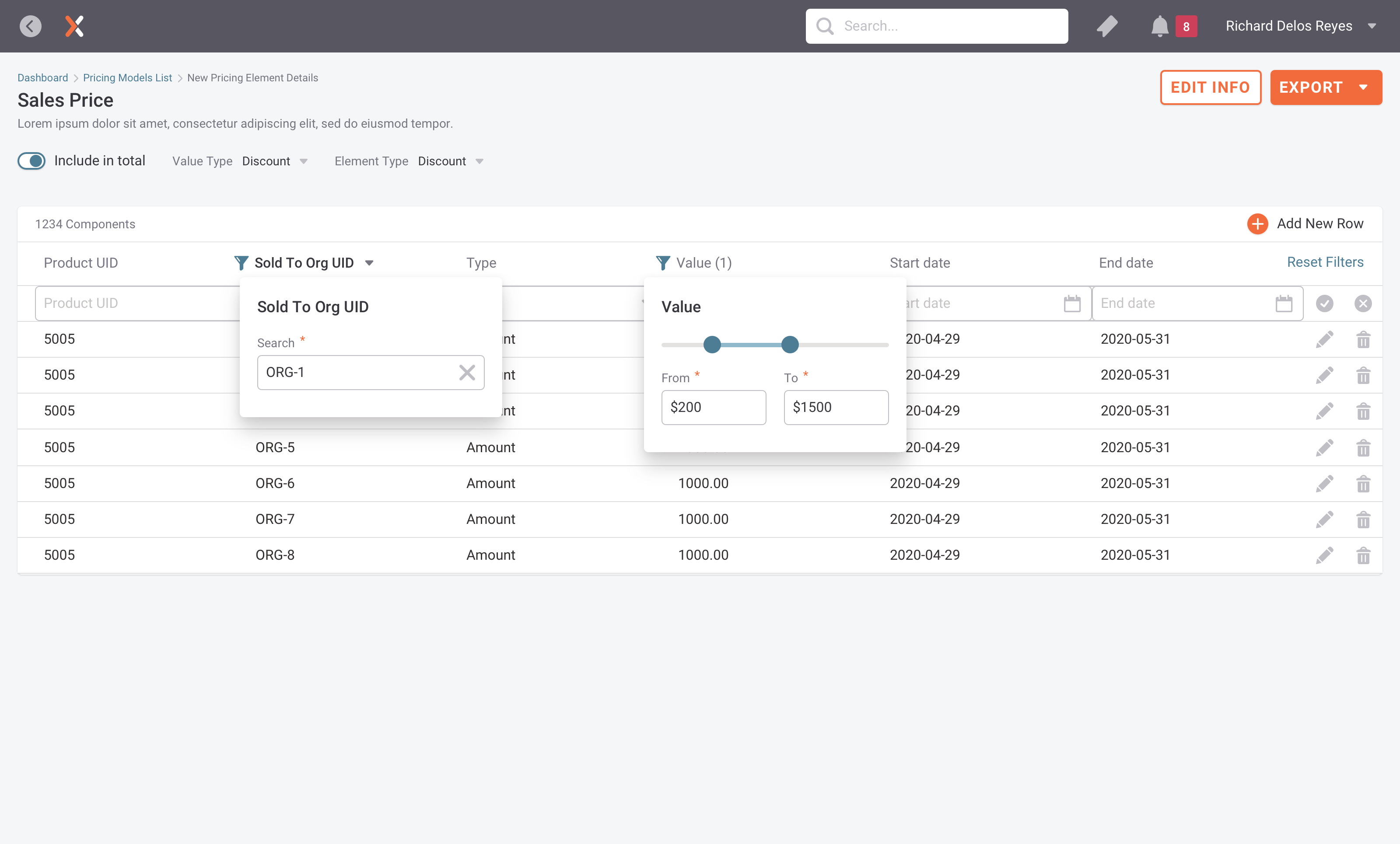Click the Type column header
This screenshot has height=844, width=1400.
[481, 263]
